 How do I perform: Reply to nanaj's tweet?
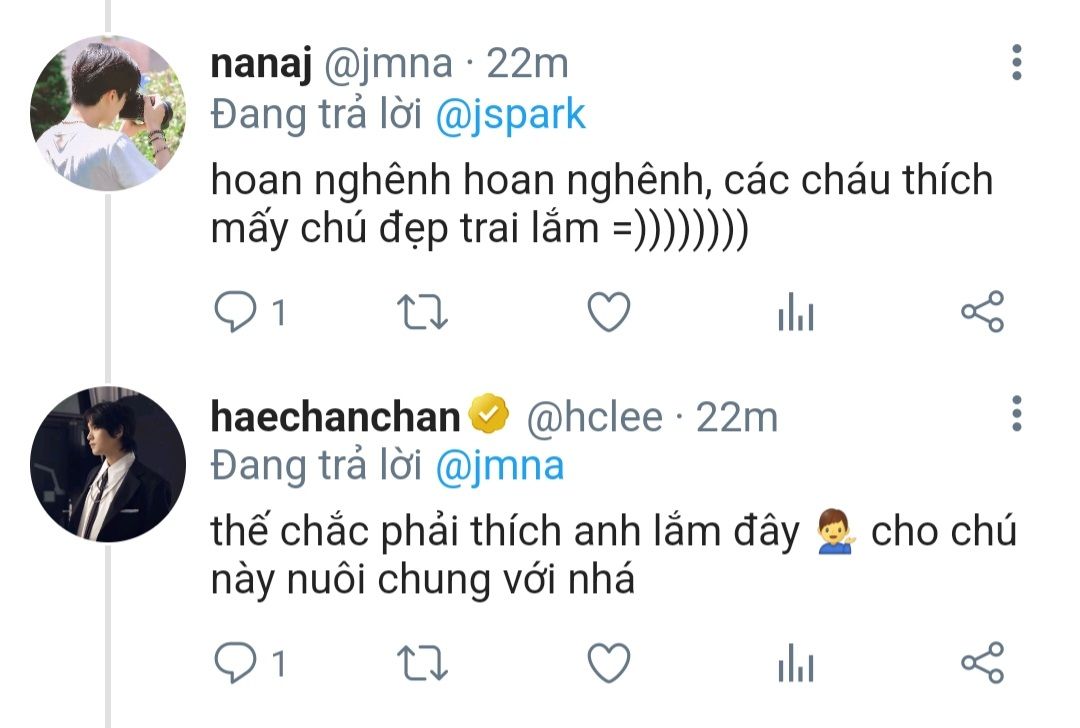point(237,313)
